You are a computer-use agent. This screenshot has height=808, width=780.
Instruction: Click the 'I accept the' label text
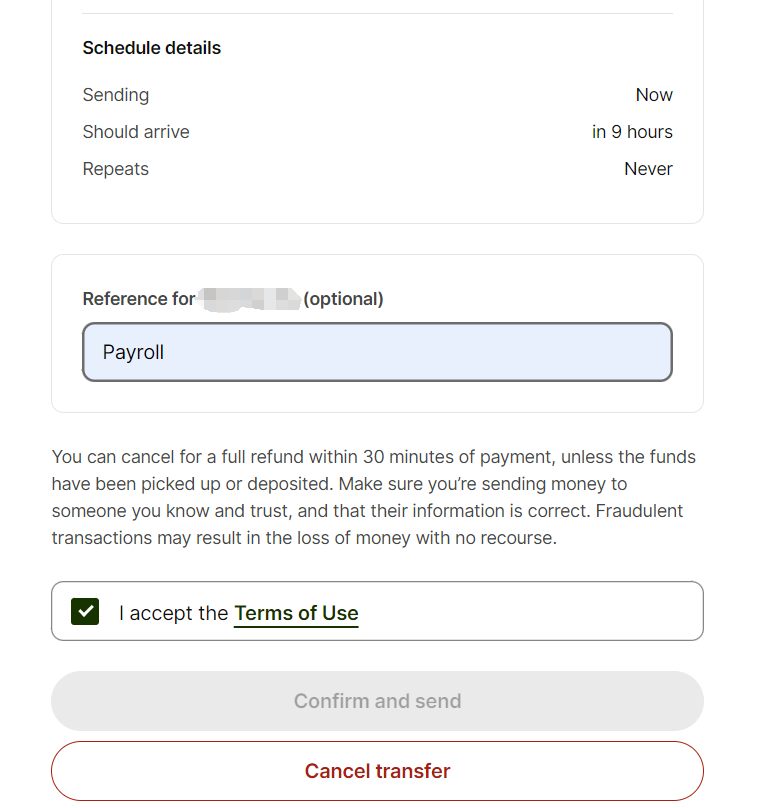[x=173, y=613]
